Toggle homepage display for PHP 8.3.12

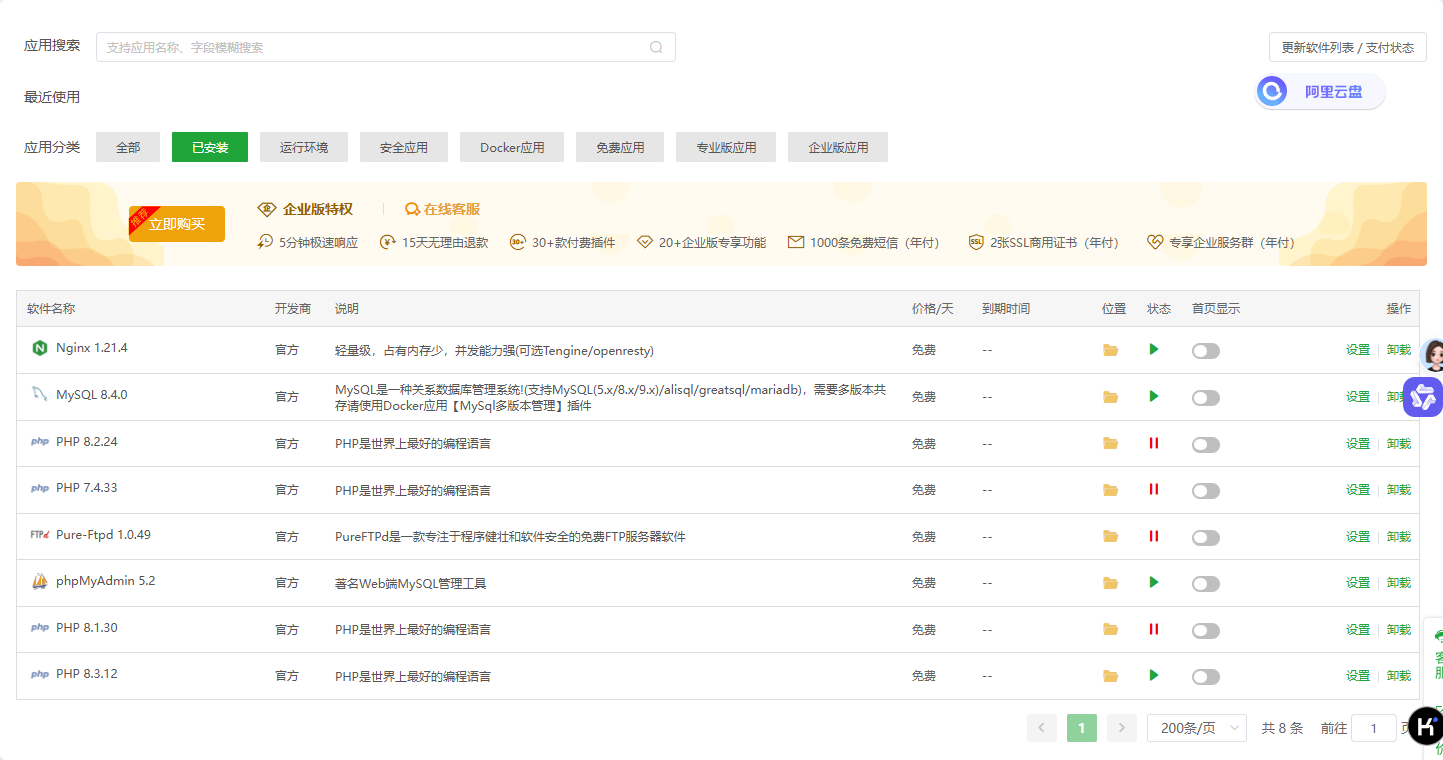pyautogui.click(x=1206, y=677)
